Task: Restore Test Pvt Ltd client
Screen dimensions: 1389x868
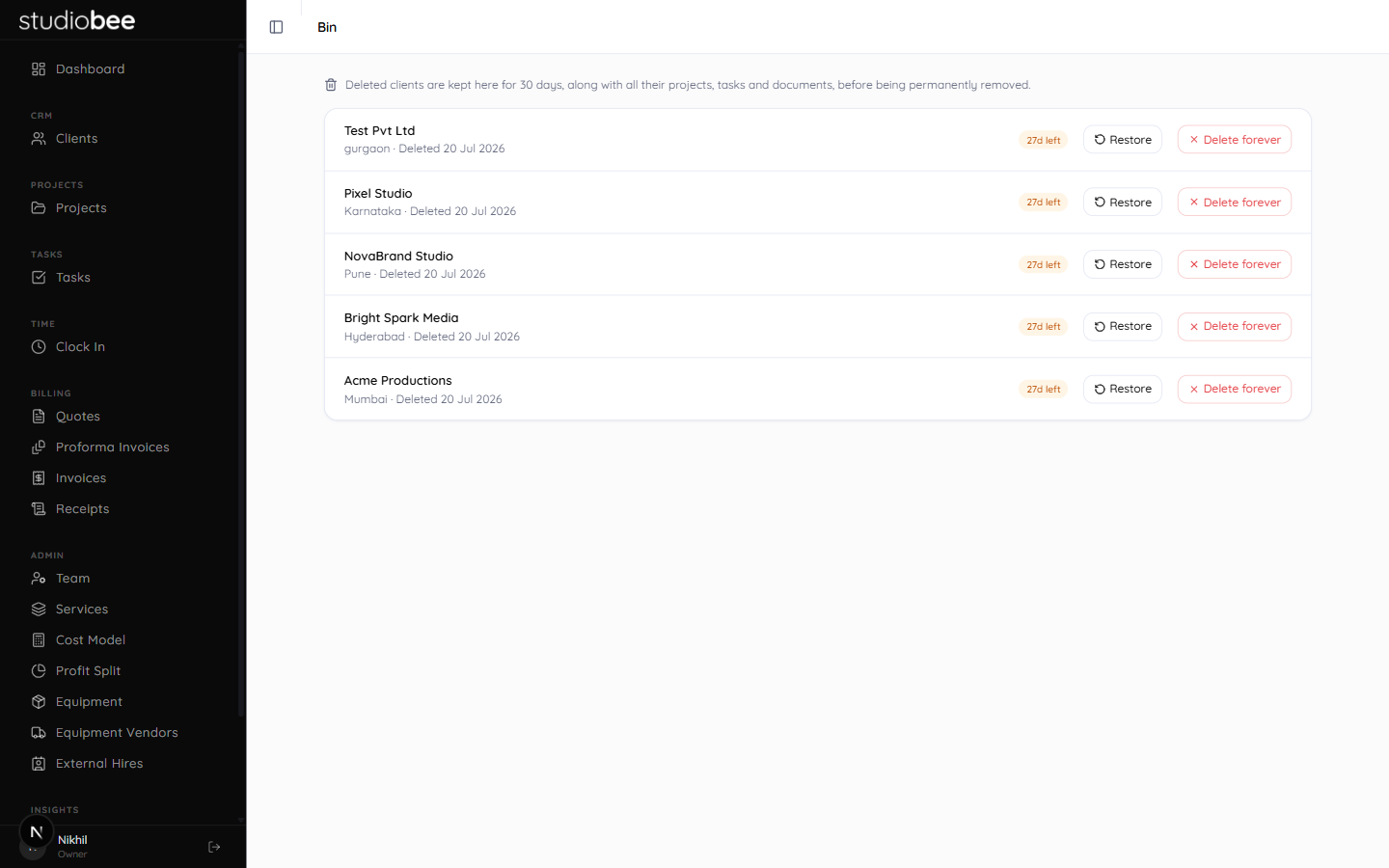Action: coord(1123,140)
